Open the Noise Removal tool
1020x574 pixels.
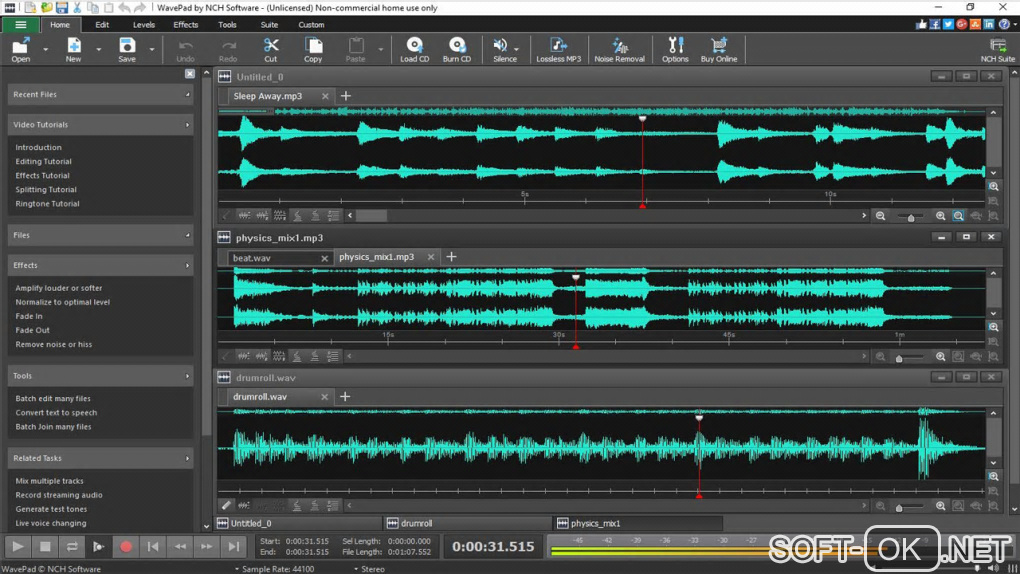tap(619, 46)
